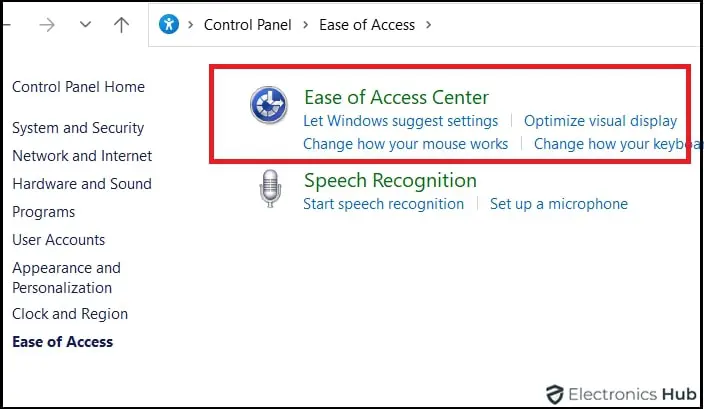The width and height of the screenshot is (704, 409).
Task: Go to Control Panel Home
Action: pyautogui.click(x=78, y=87)
